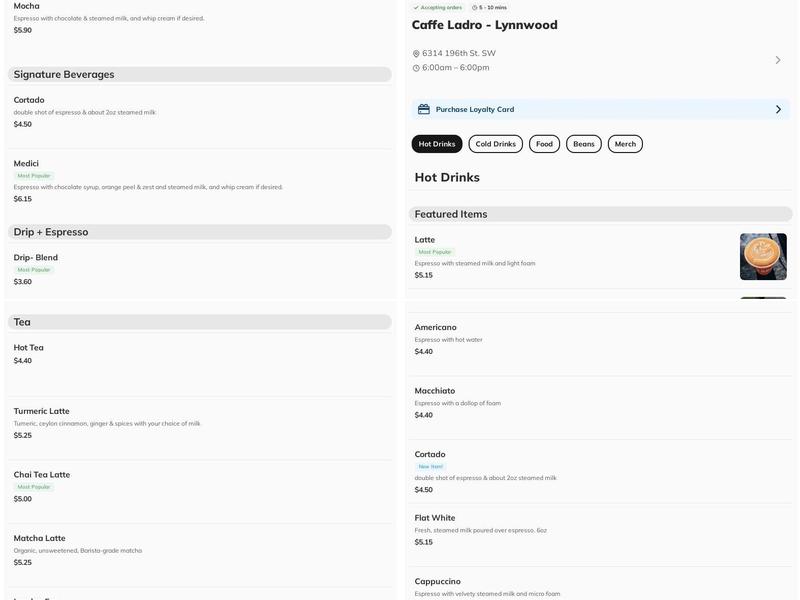Screen dimensions: 800x600
Task: Pick the Chai Tea Latte item
Action: [x=42, y=475]
